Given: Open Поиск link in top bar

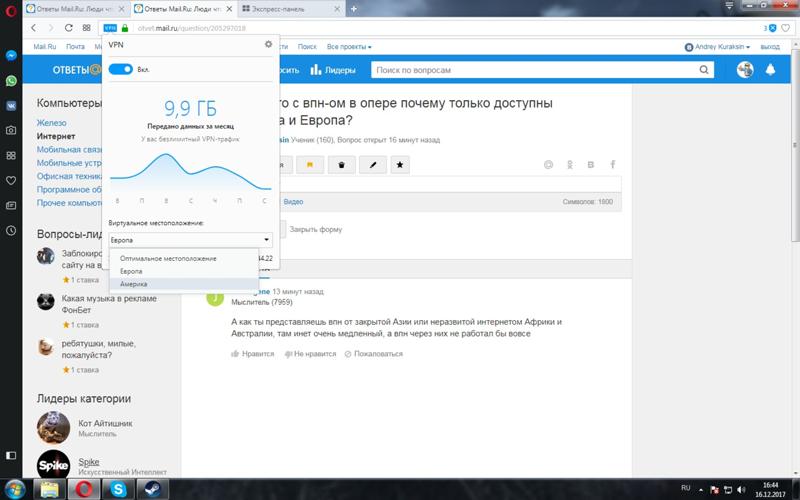Looking at the screenshot, I should click(307, 46).
